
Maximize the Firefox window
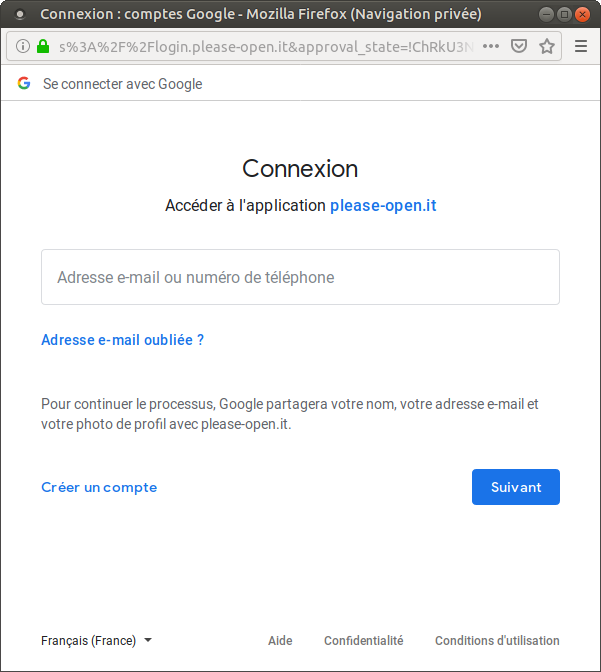pos(565,15)
